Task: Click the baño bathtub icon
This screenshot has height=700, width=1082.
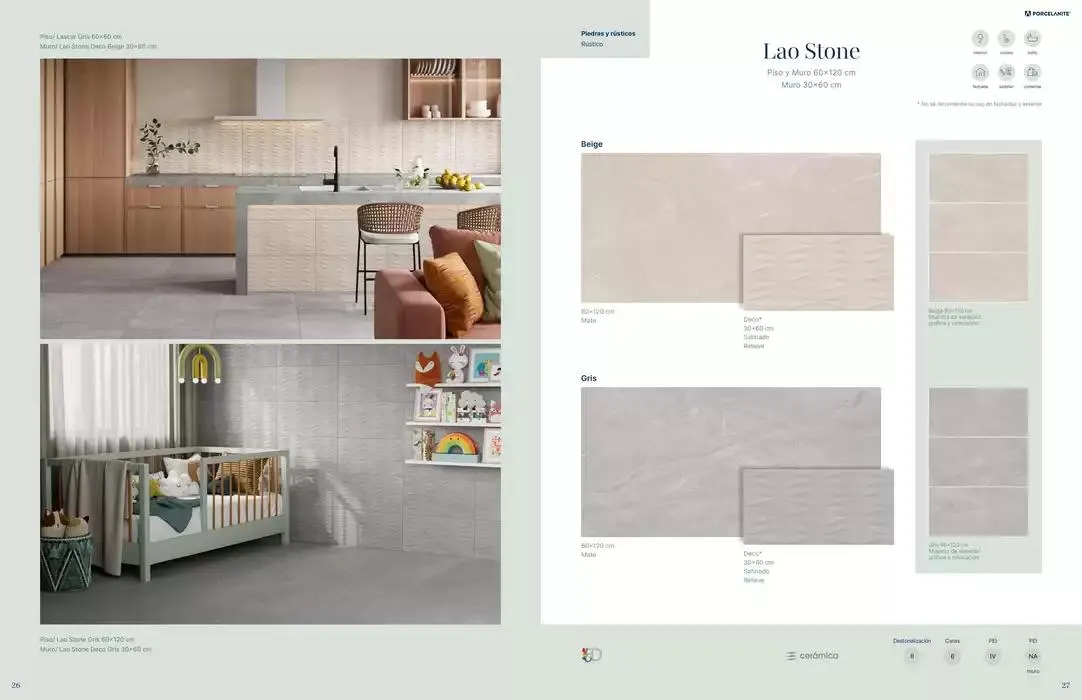Action: [x=1032, y=39]
